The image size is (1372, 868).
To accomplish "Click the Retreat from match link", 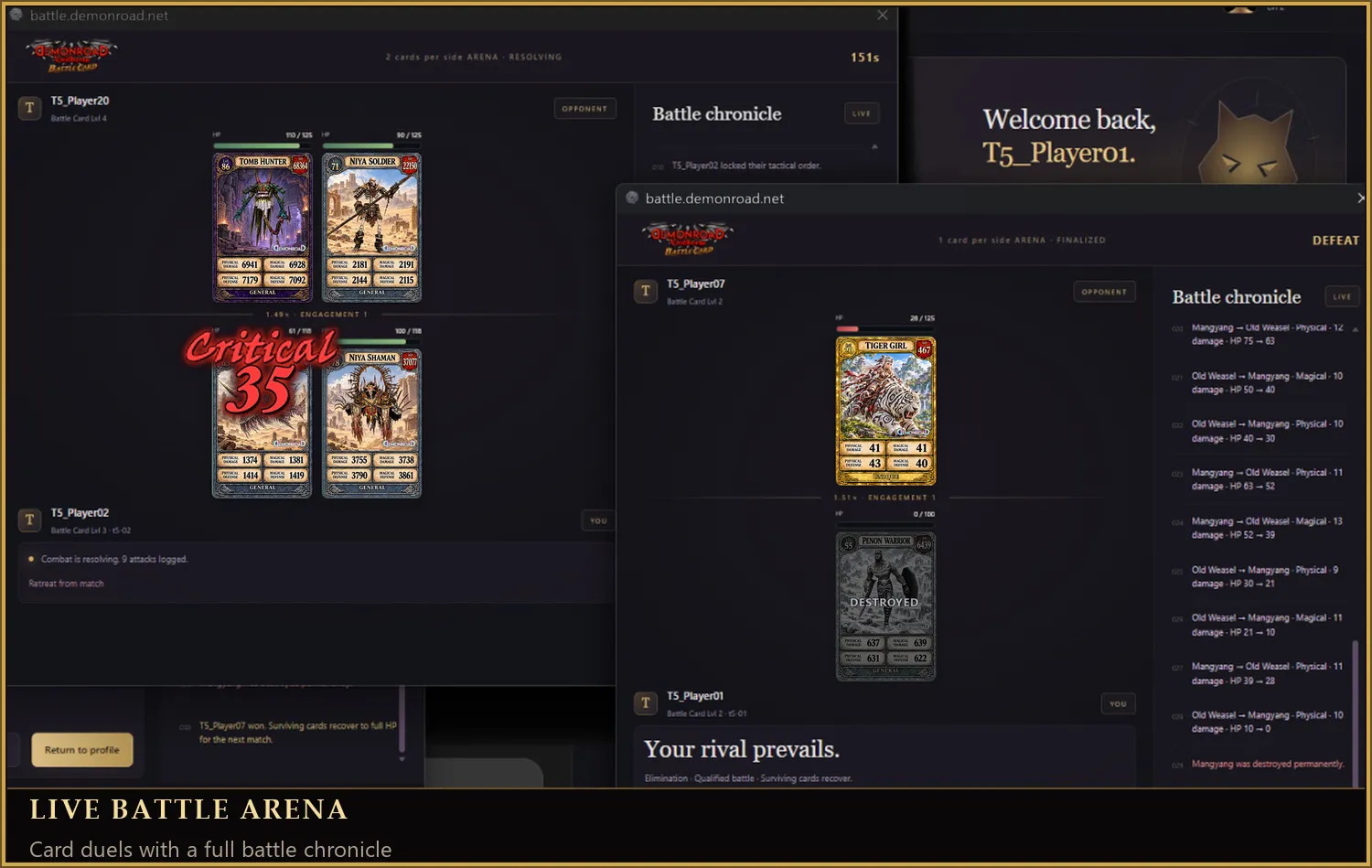I will click(66, 584).
